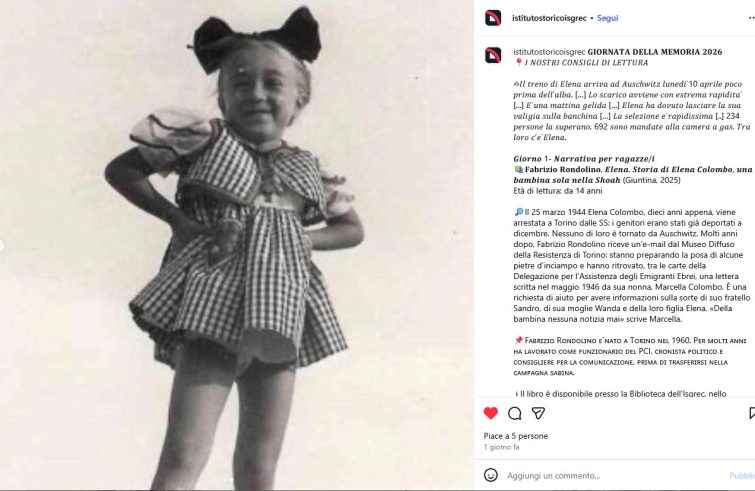Open the istitutostoricoisgrec username in the header
The image size is (755, 491).
[549, 18]
